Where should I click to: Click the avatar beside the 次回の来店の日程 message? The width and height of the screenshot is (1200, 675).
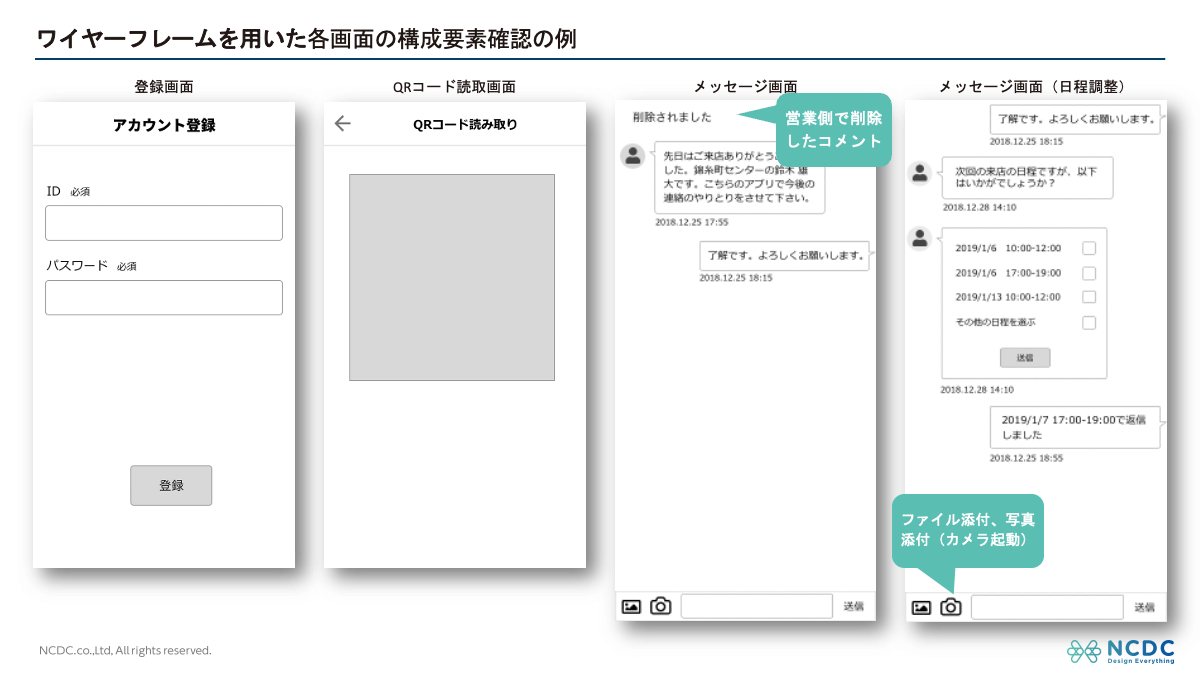pos(920,172)
